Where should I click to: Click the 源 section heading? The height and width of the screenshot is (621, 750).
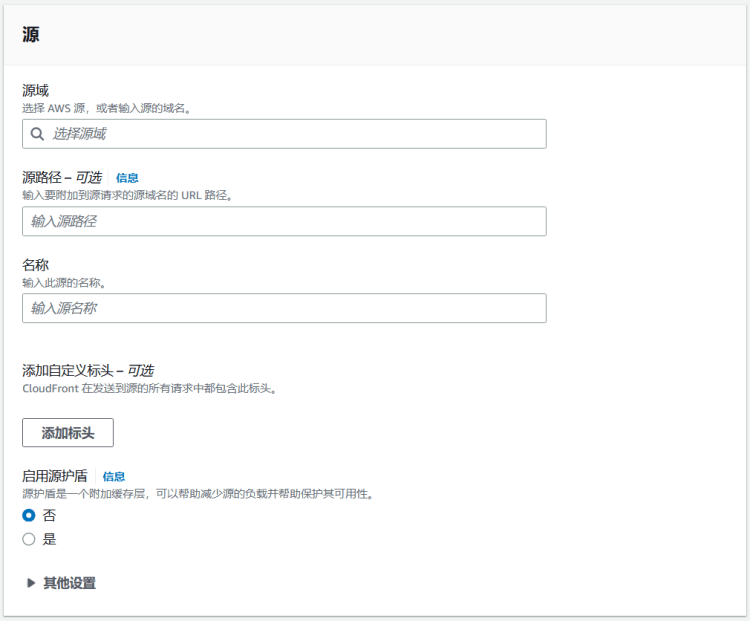(31, 34)
